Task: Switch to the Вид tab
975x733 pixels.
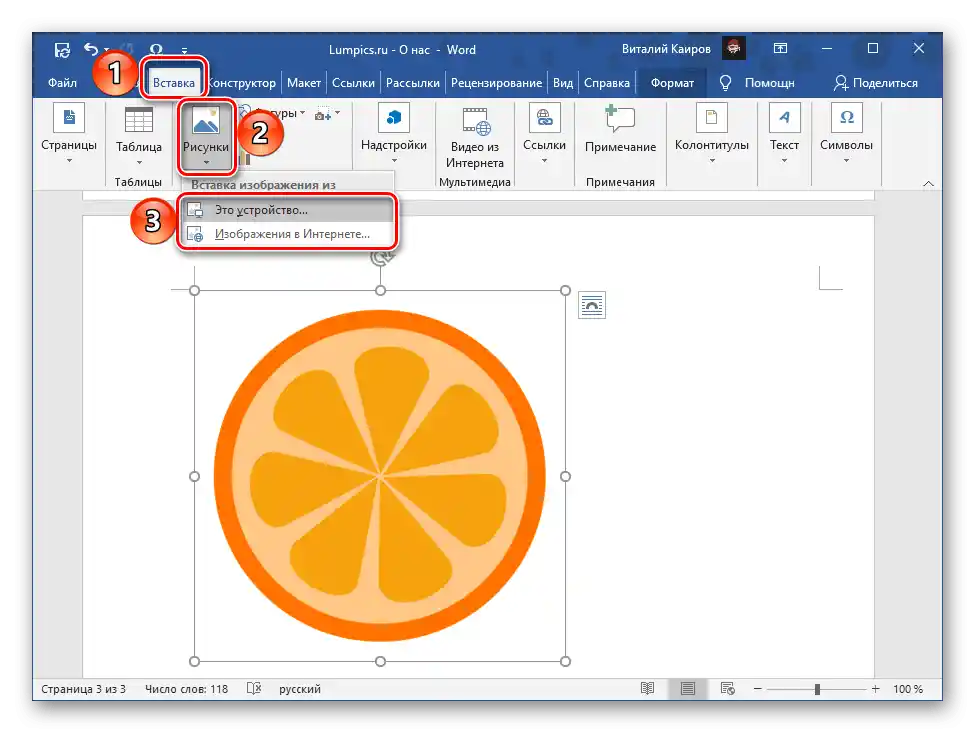Action: click(563, 83)
